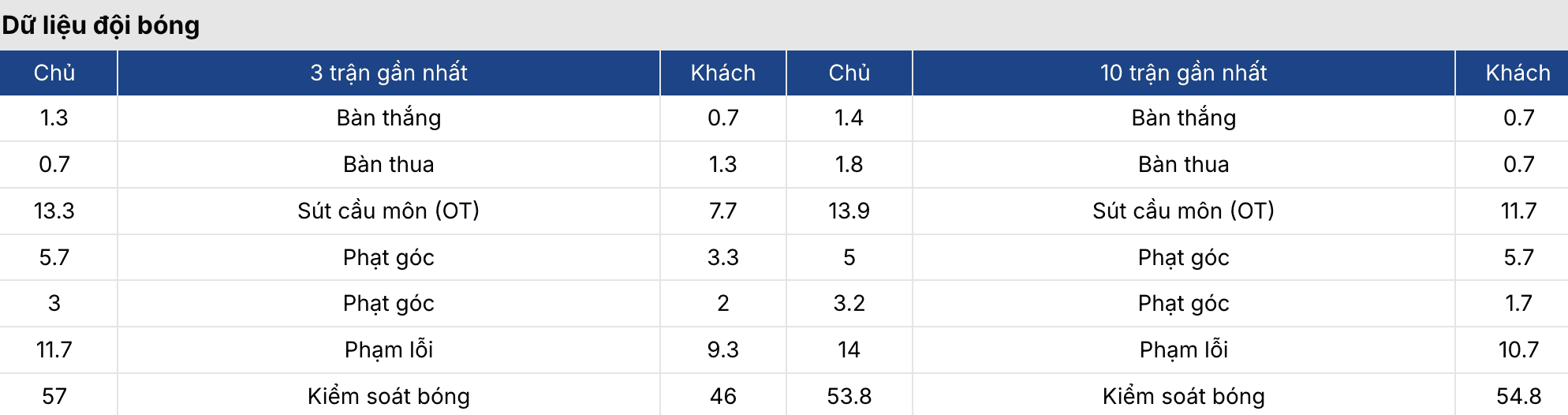Click the "Dữ liệu đội bóng" section title
The height and width of the screenshot is (415, 1568).
pos(101,25)
